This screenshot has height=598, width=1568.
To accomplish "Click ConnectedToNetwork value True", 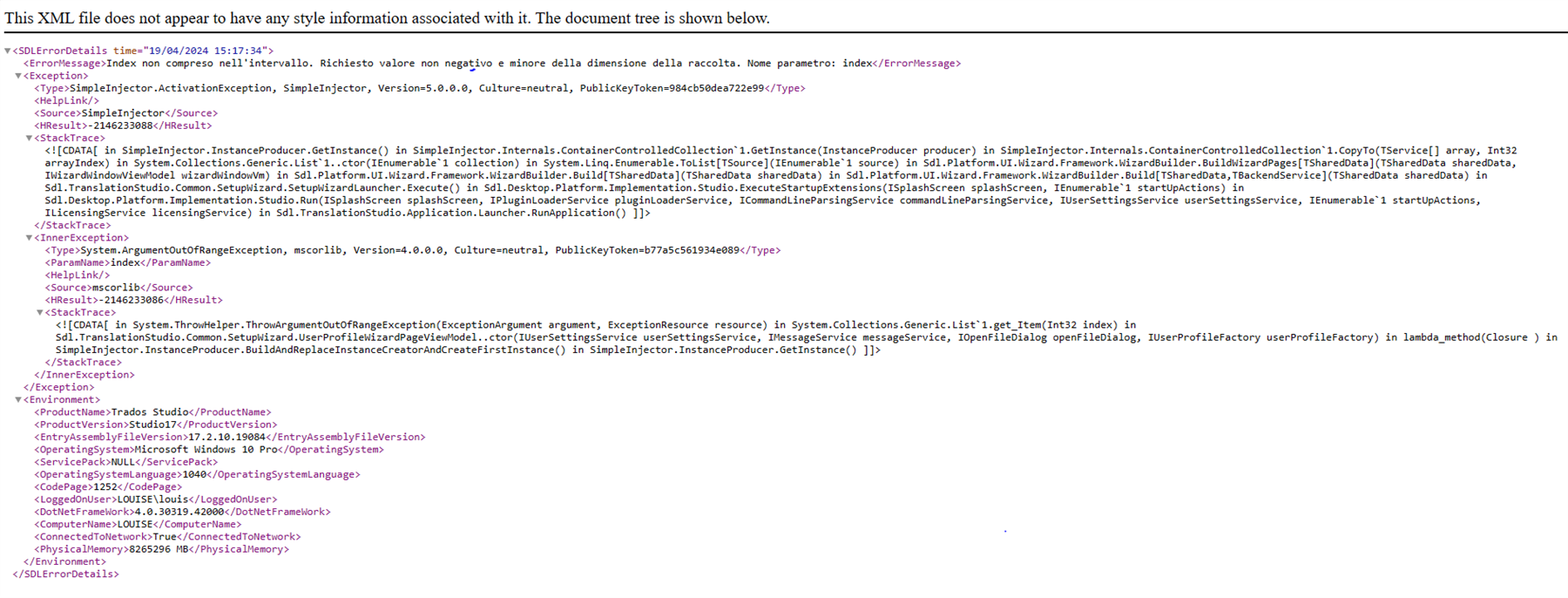I will click(x=165, y=537).
